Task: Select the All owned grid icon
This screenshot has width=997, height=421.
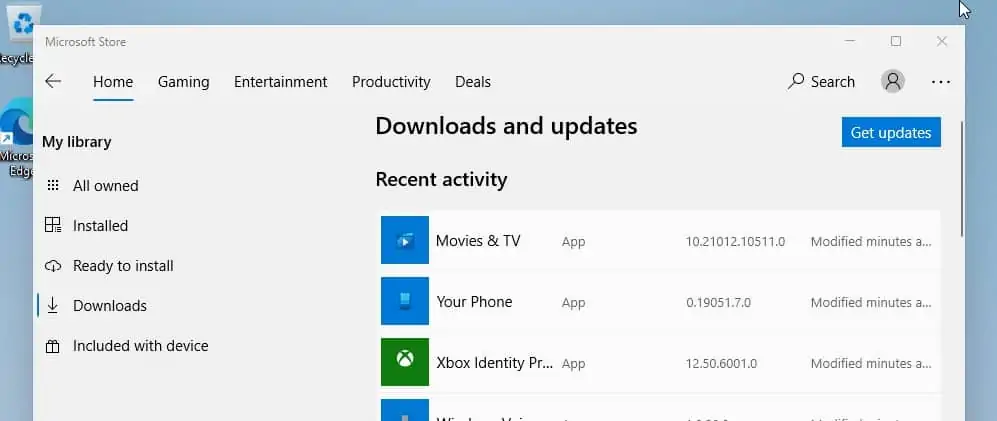Action: pos(53,186)
